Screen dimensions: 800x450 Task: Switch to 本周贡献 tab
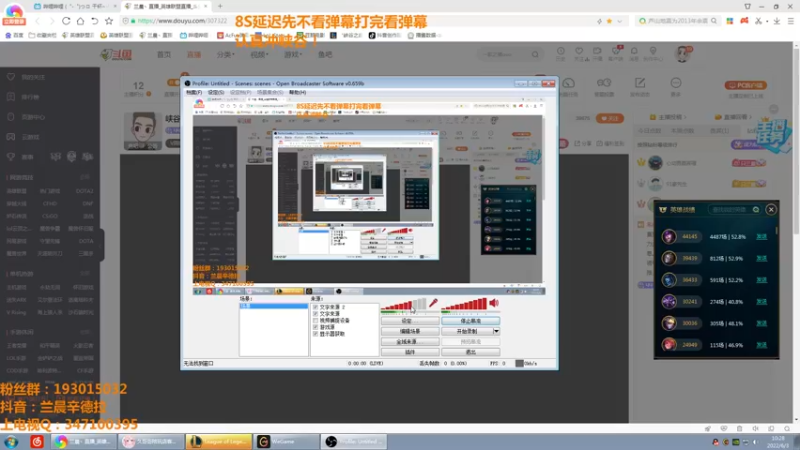pyautogui.click(x=682, y=131)
